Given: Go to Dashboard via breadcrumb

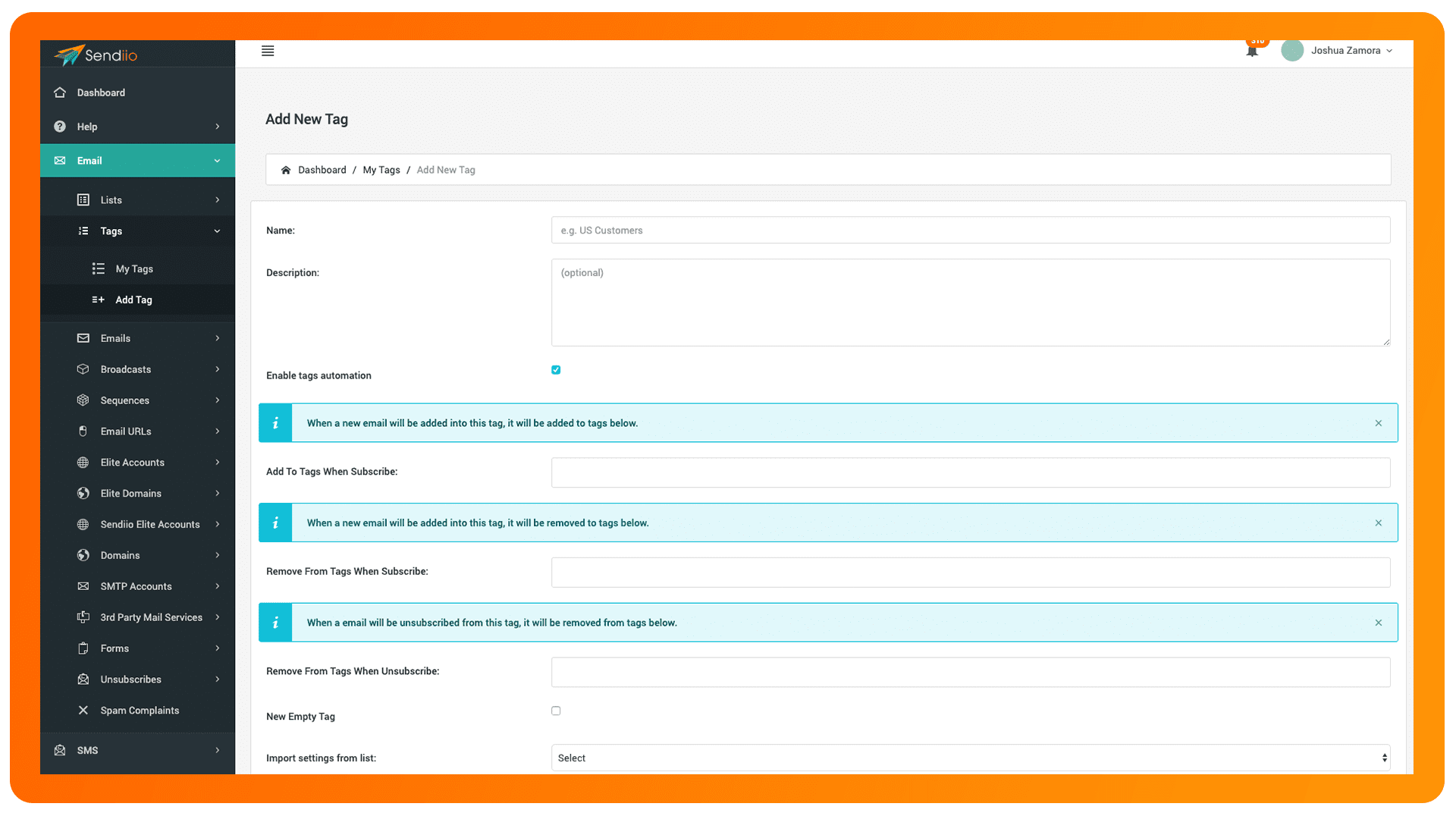Looking at the screenshot, I should click(322, 170).
